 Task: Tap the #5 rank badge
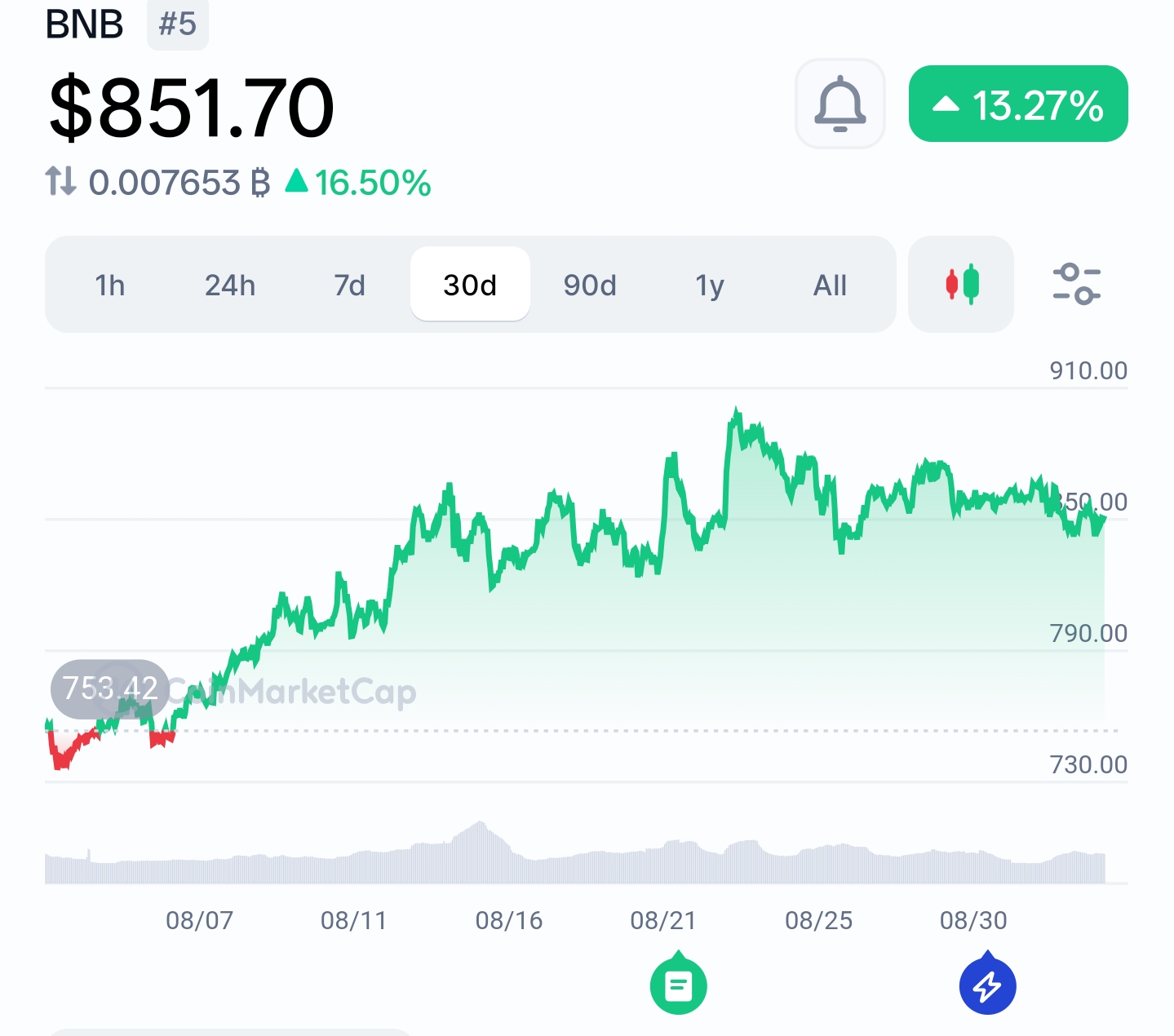[177, 24]
